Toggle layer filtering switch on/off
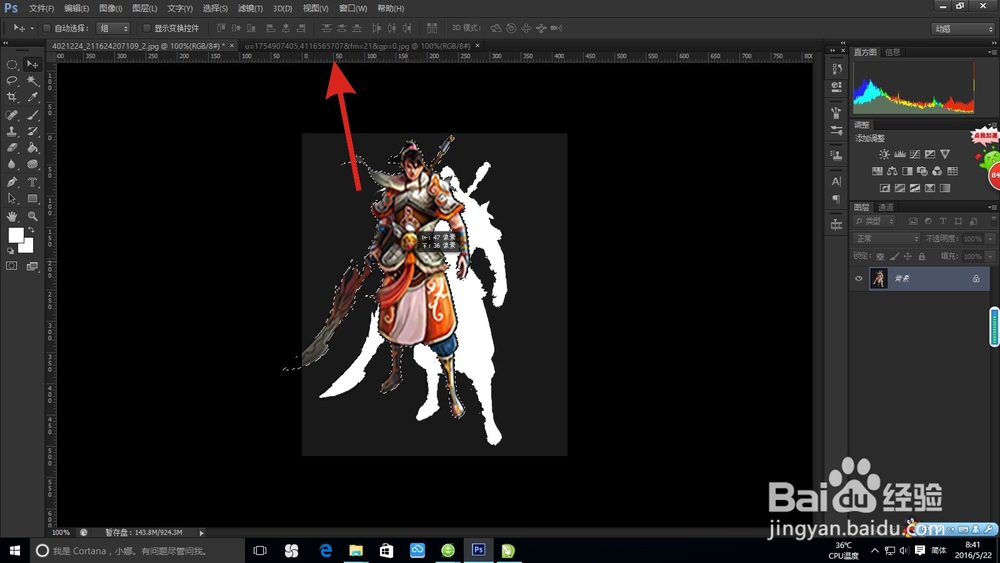1000x563 pixels. (993, 220)
